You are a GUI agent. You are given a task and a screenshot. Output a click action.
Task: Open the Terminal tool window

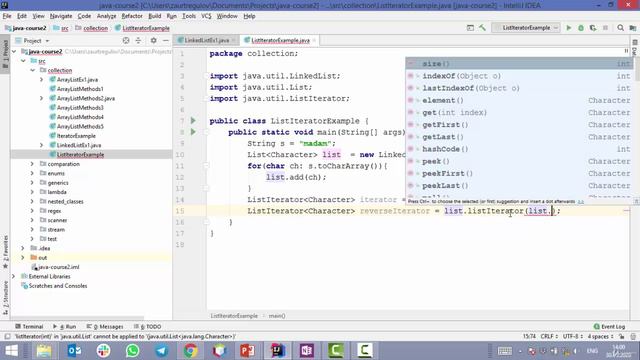click(29, 327)
